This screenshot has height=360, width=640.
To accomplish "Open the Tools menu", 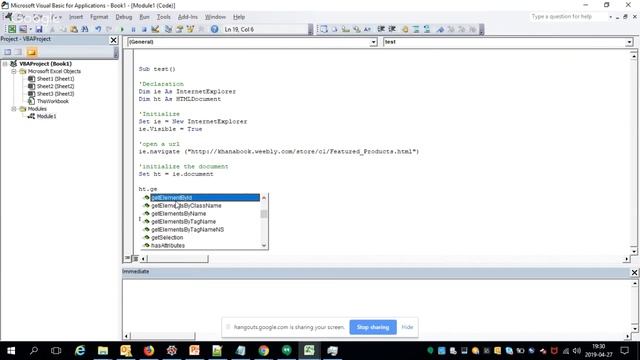I will (x=163, y=17).
